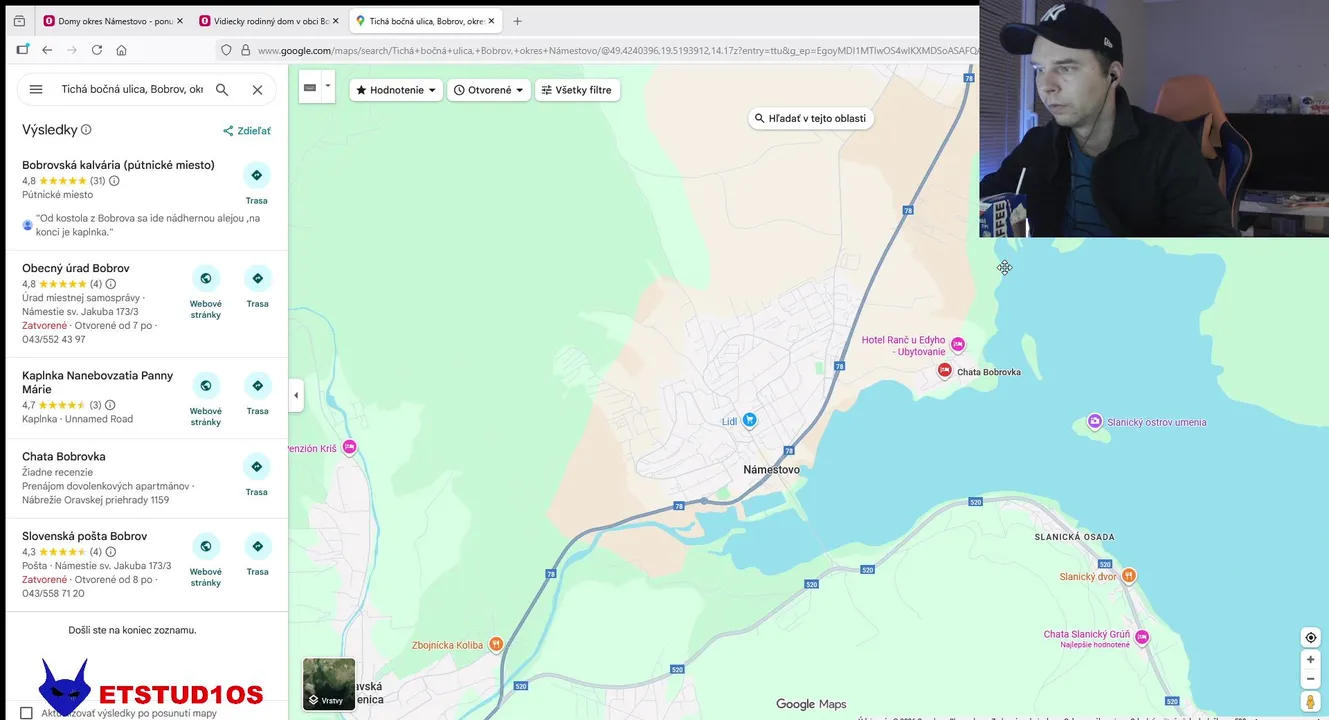The height and width of the screenshot is (720, 1329).
Task: Click the Námestovo town label on map
Action: click(772, 470)
